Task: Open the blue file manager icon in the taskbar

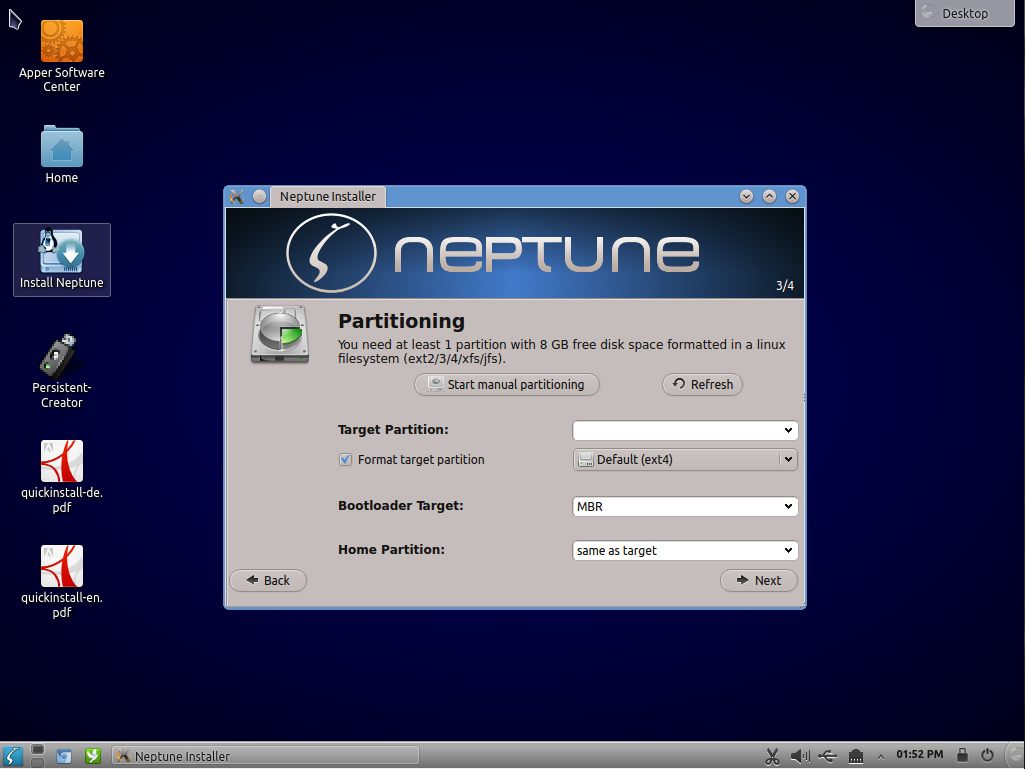Action: pyautogui.click(x=63, y=756)
